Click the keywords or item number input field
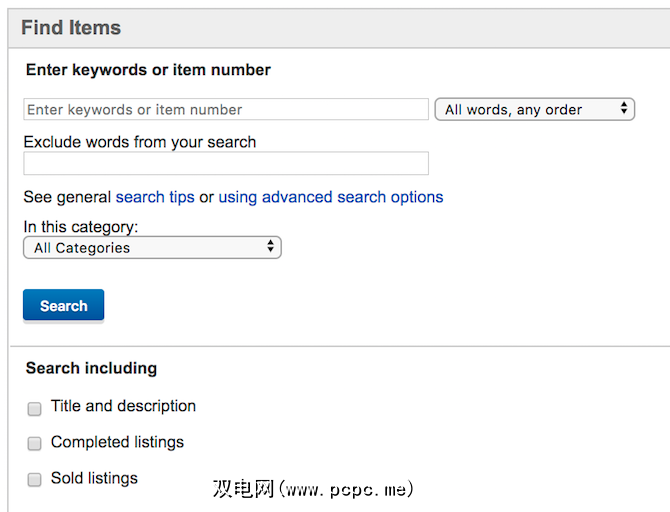The image size is (670, 512). pyautogui.click(x=226, y=110)
